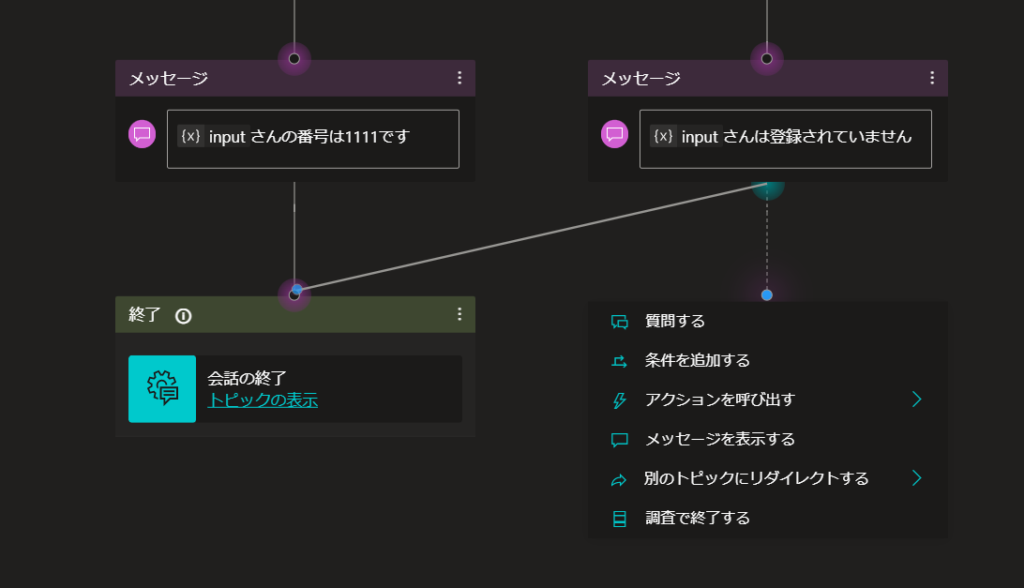Expand アクションを呼び出す submenu chevron

click(x=917, y=399)
